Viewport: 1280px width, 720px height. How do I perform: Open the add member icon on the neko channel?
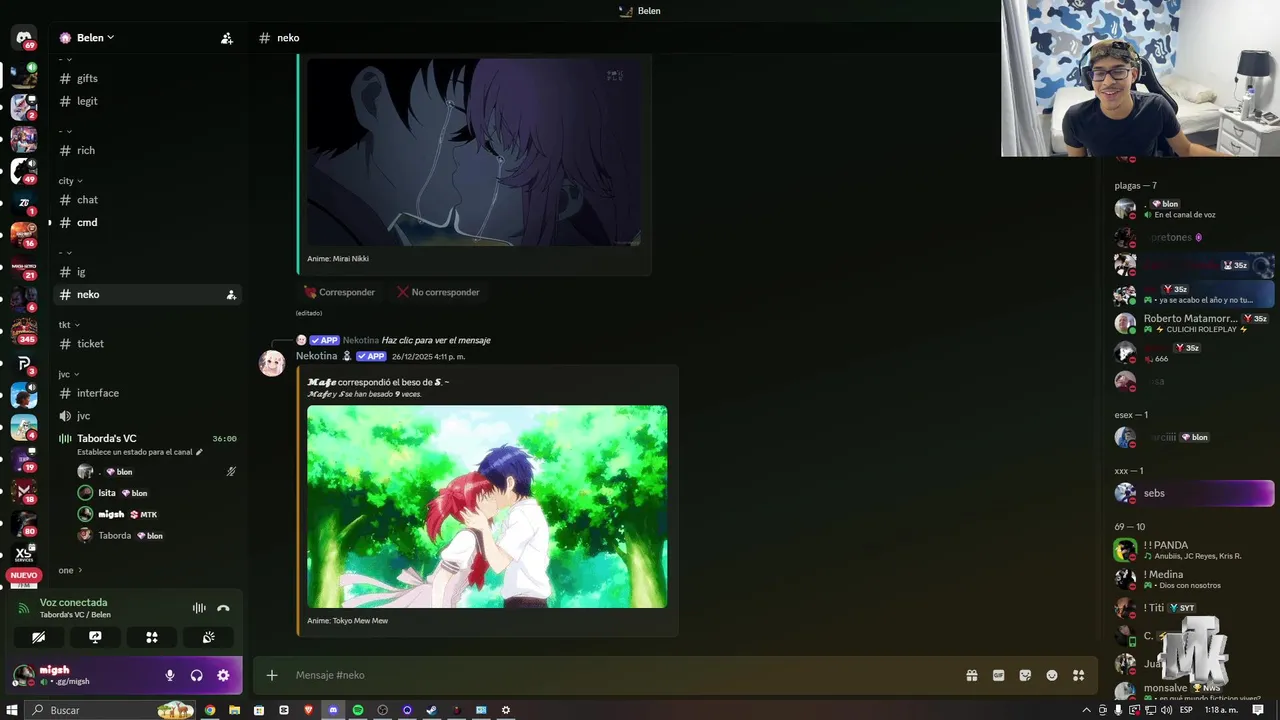(x=231, y=295)
